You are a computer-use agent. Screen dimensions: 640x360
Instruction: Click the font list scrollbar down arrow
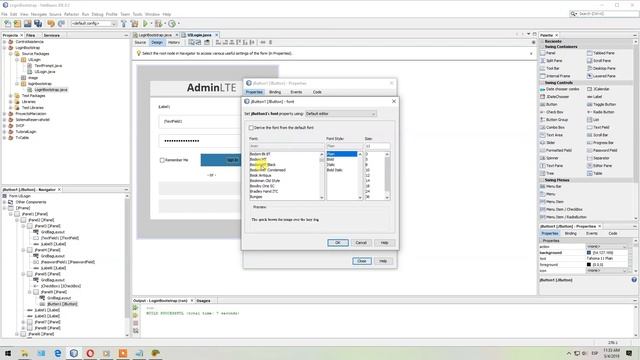point(322,198)
